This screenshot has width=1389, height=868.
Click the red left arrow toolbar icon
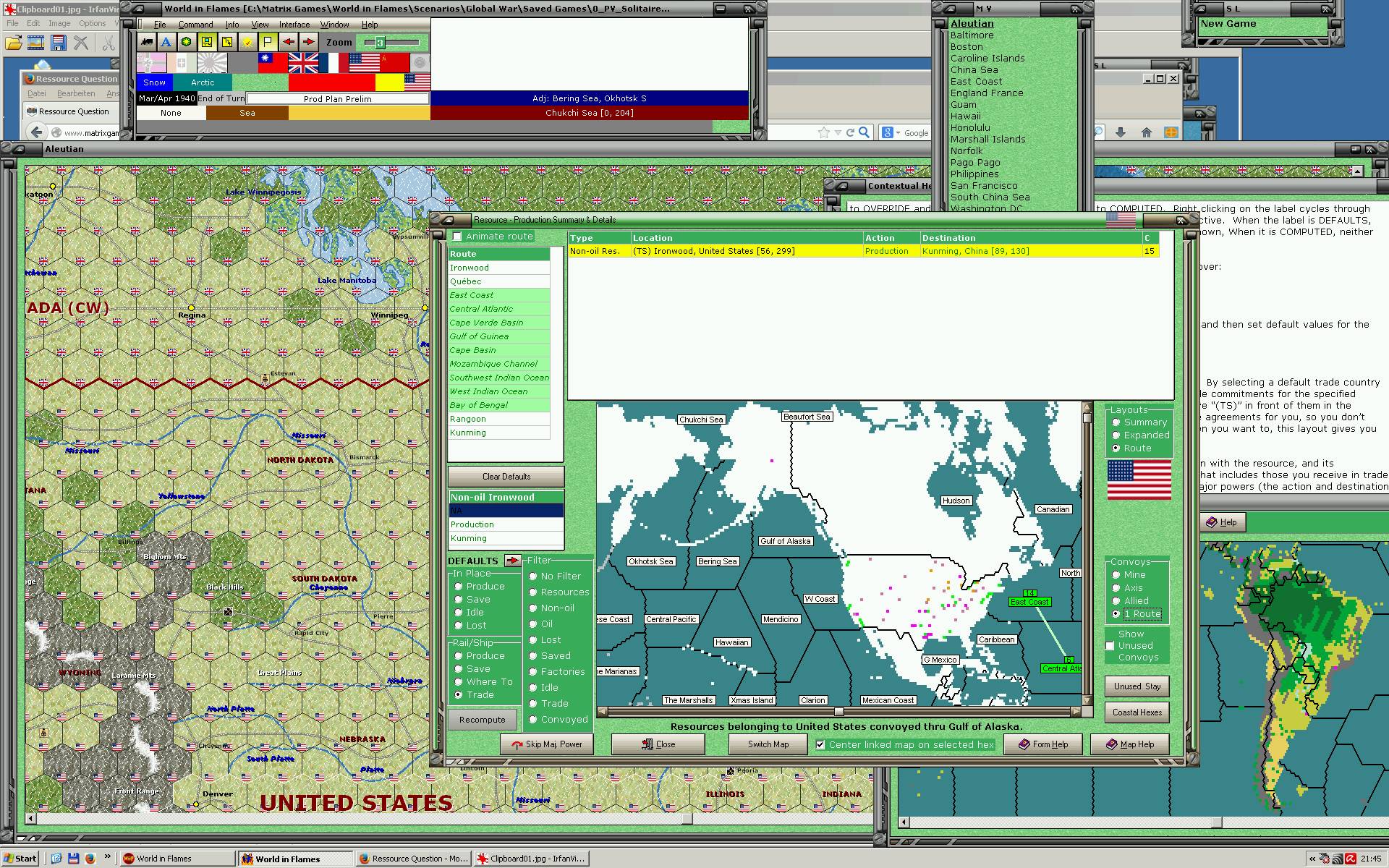(288, 42)
